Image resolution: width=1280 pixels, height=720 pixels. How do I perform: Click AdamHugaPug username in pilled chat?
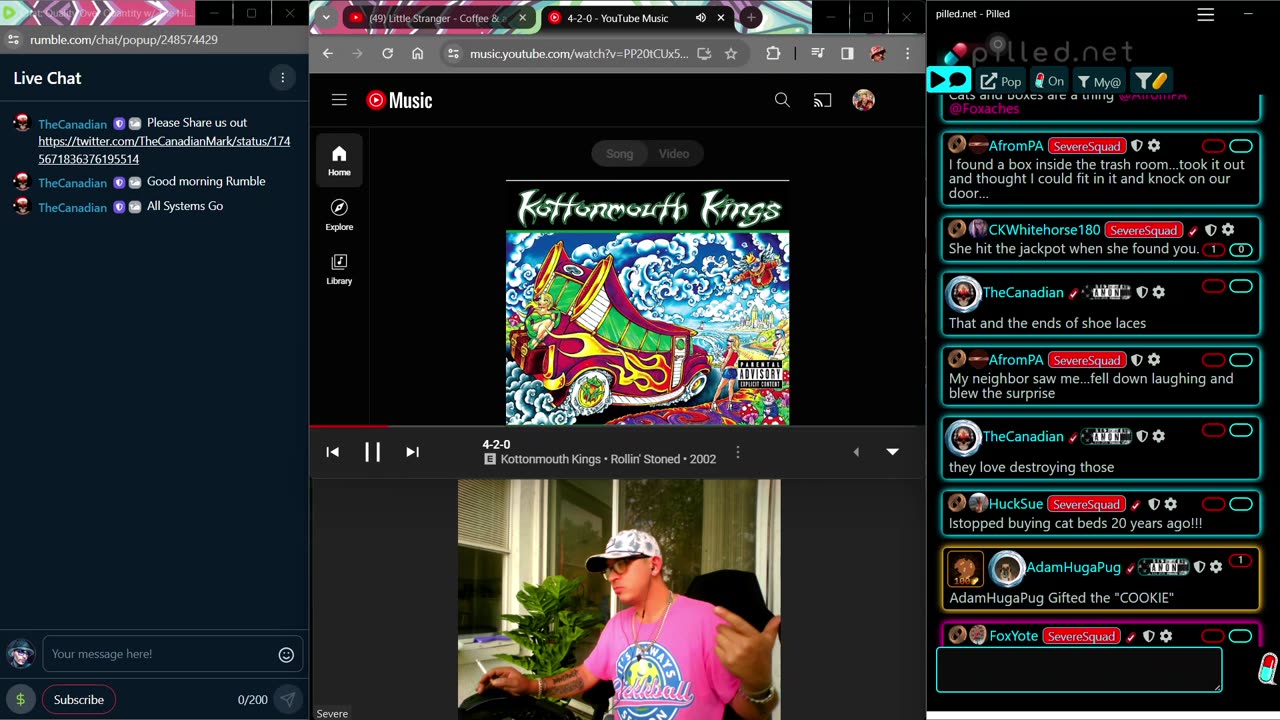1074,567
